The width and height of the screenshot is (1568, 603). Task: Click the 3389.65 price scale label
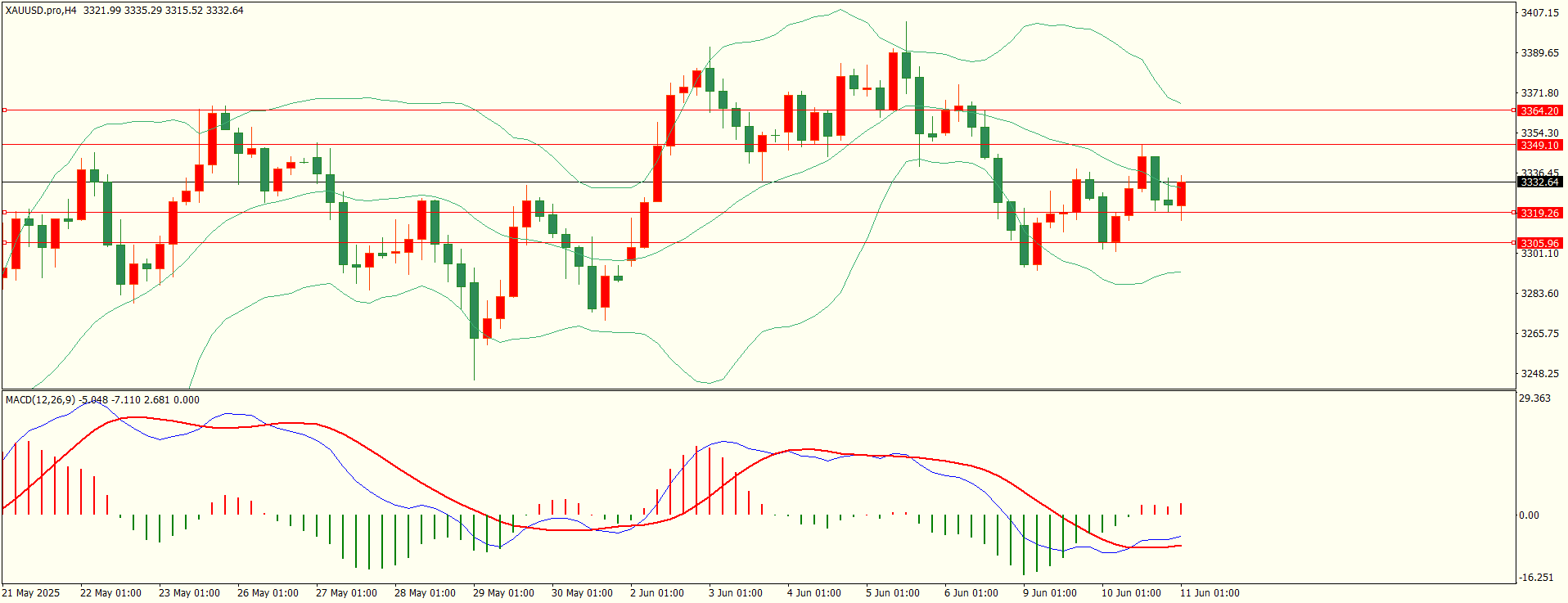coord(1539,53)
